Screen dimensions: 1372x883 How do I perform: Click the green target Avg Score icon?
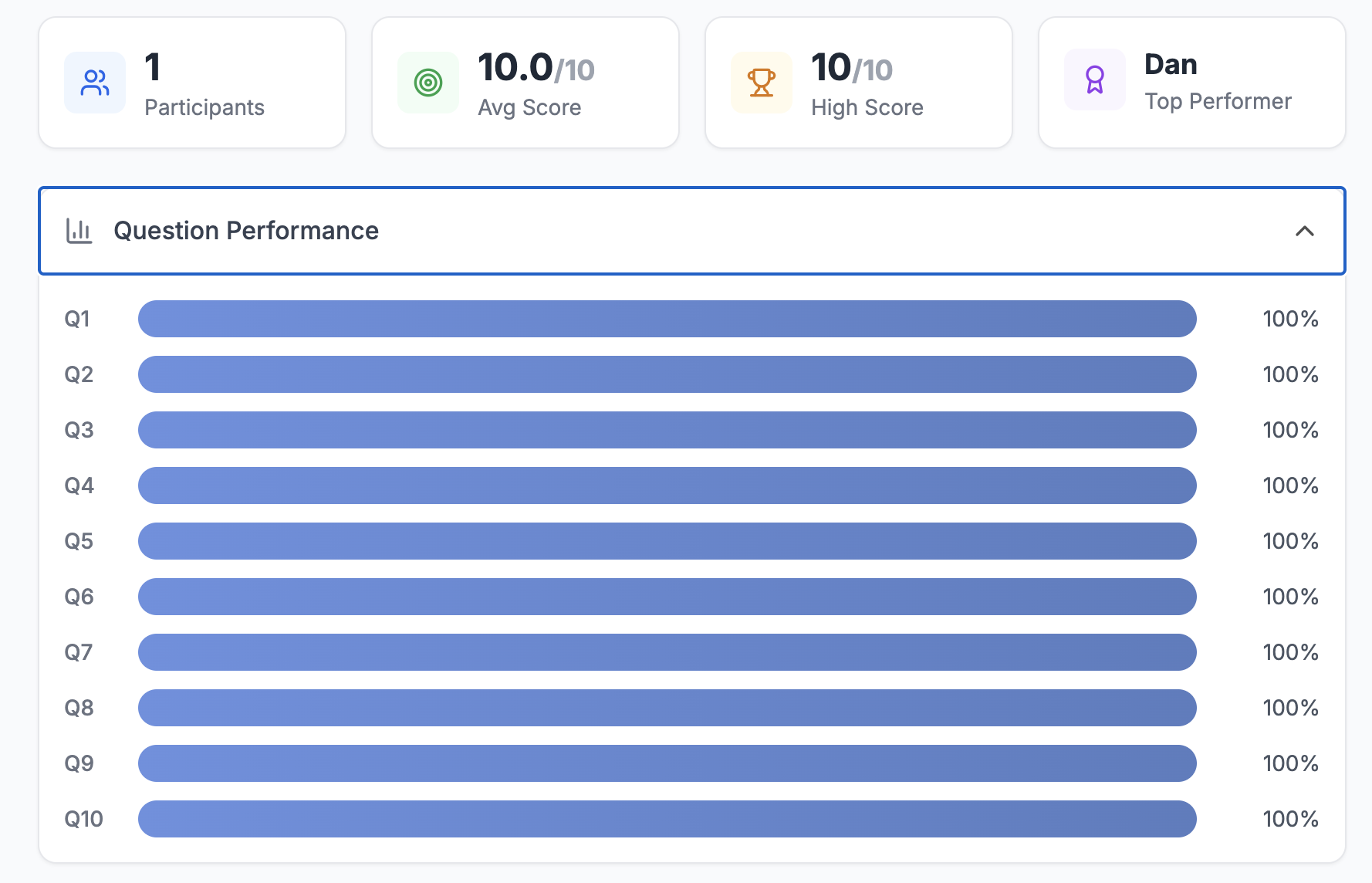(x=428, y=83)
